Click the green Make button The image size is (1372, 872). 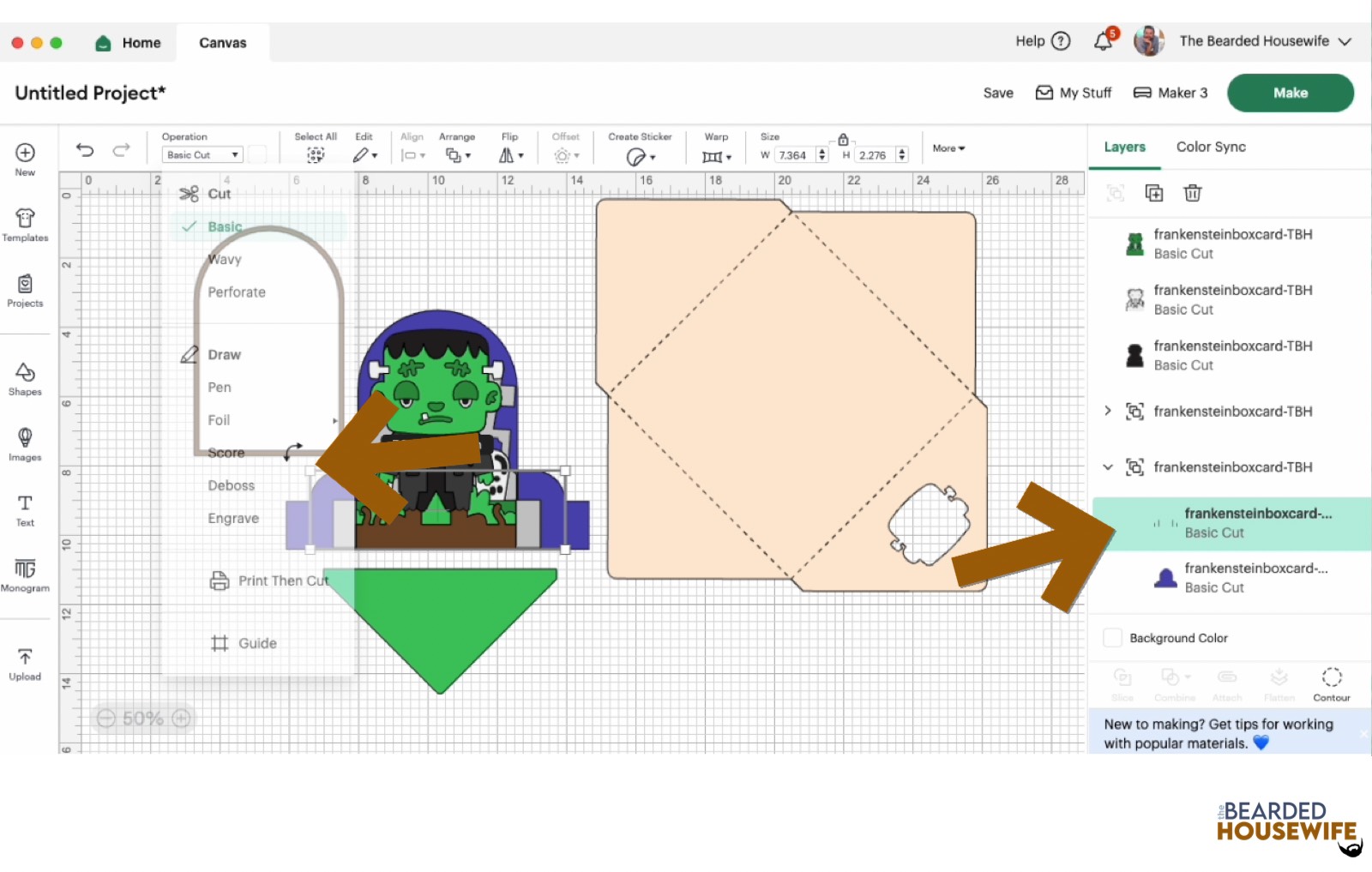(x=1290, y=93)
